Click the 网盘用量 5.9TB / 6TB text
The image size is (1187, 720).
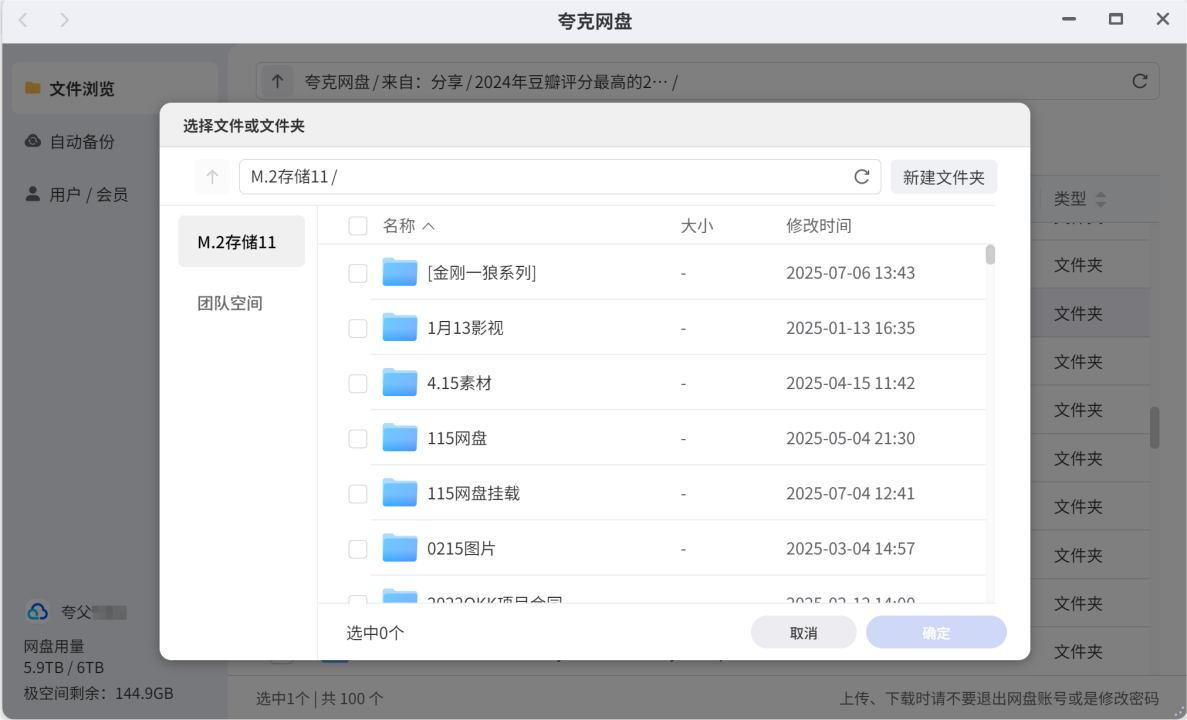click(64, 656)
